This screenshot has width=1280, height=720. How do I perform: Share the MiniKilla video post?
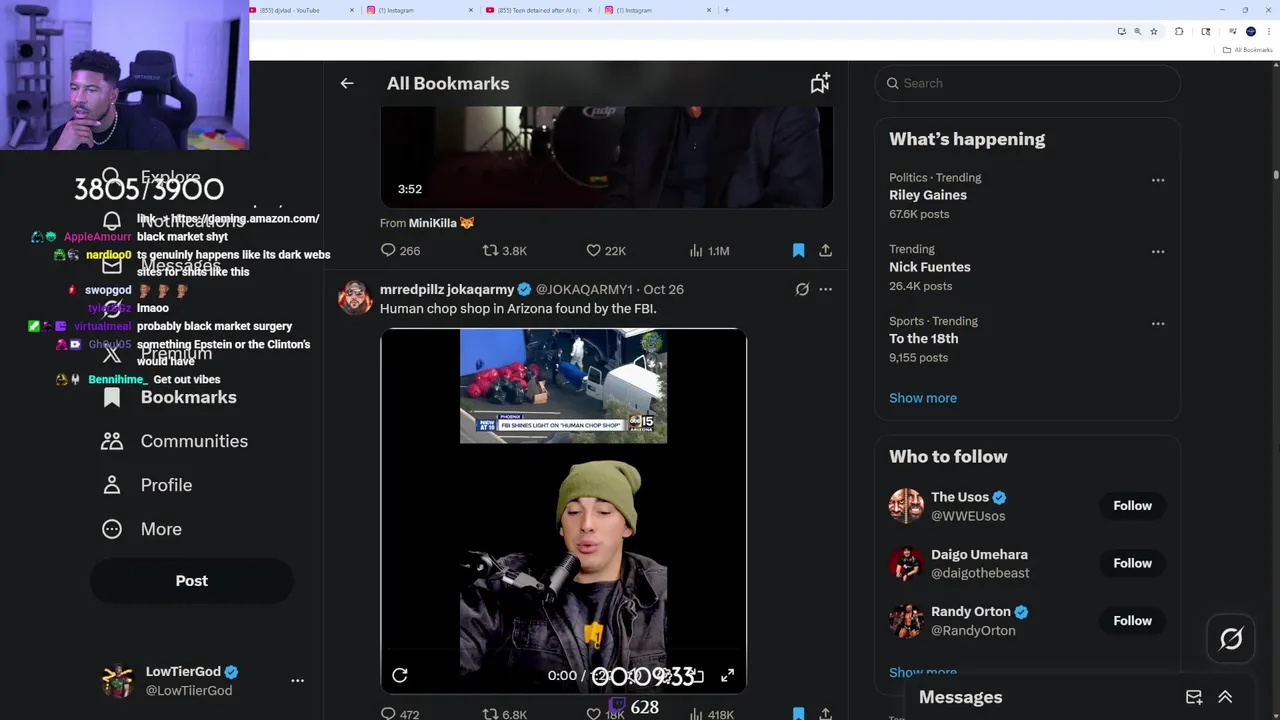826,251
